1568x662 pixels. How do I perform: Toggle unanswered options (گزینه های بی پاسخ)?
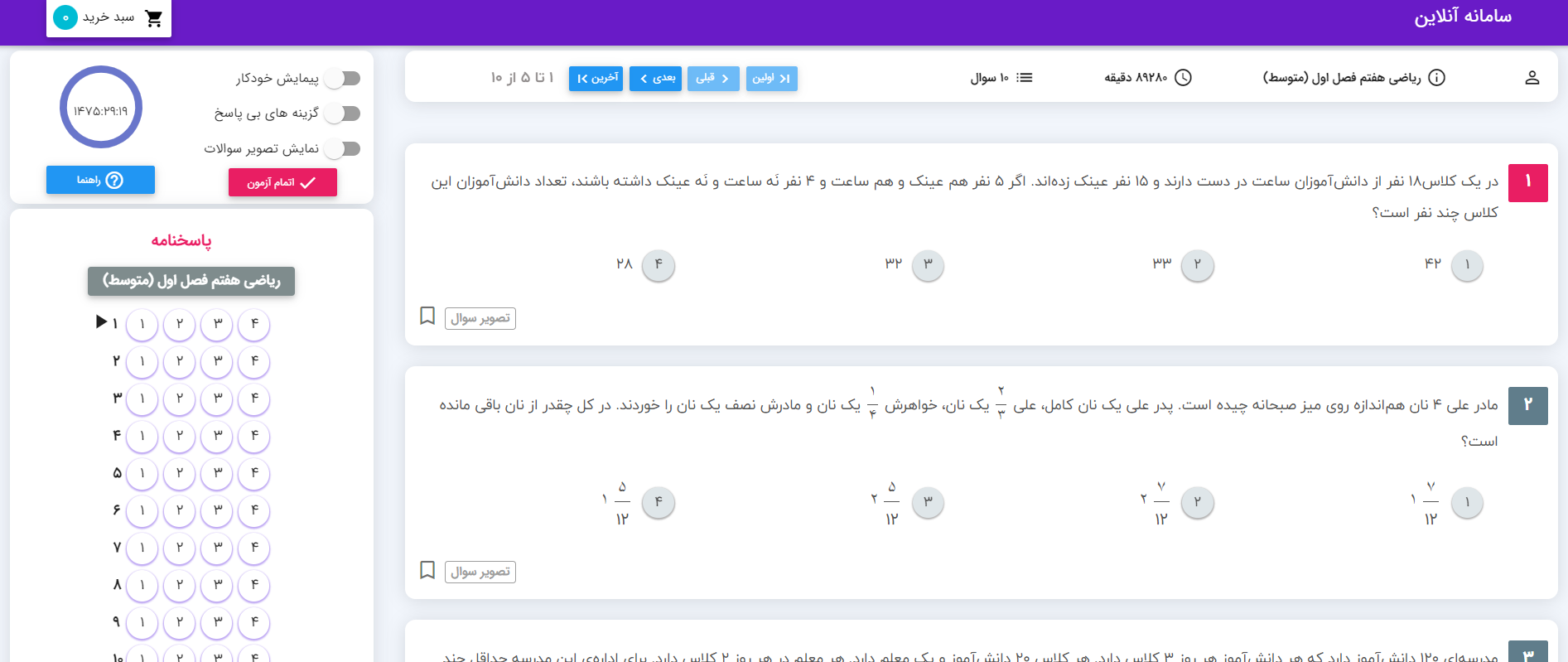pos(343,114)
